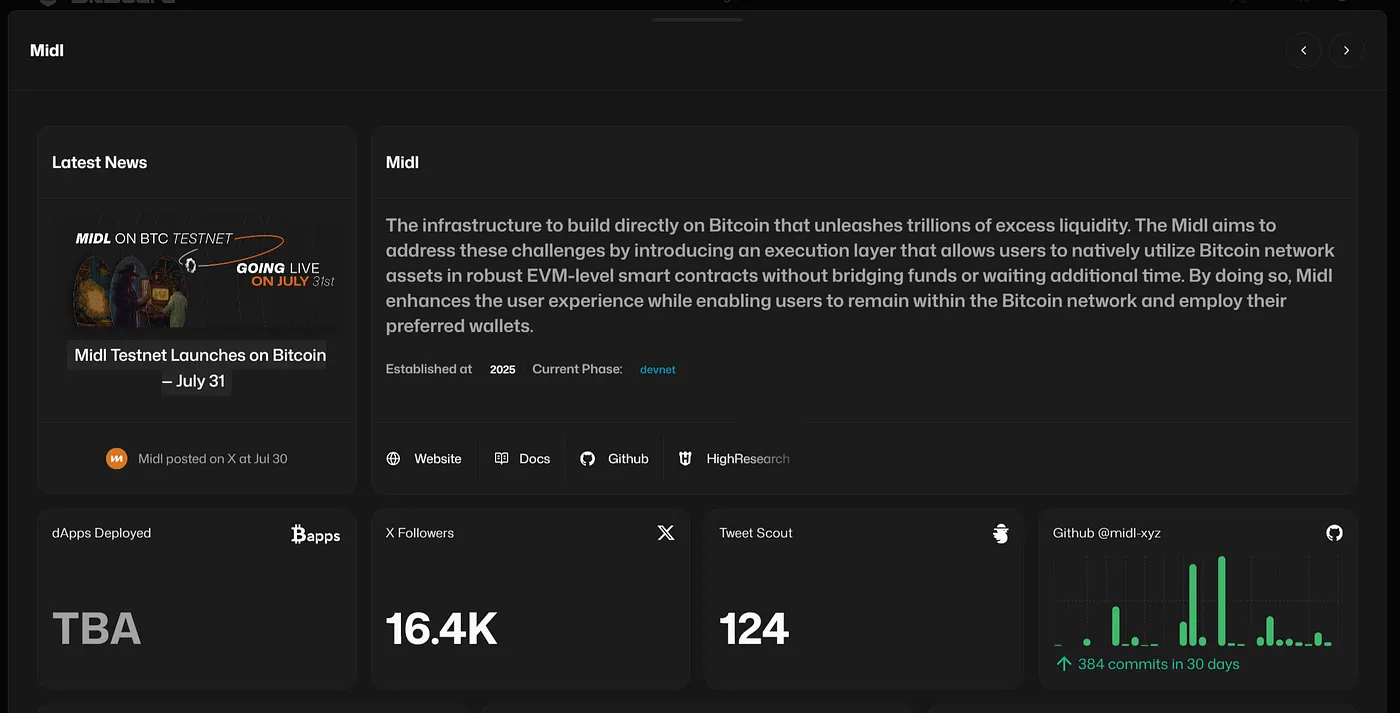Open the HighResearch link
Screen dimensions: 1400x713
point(747,459)
